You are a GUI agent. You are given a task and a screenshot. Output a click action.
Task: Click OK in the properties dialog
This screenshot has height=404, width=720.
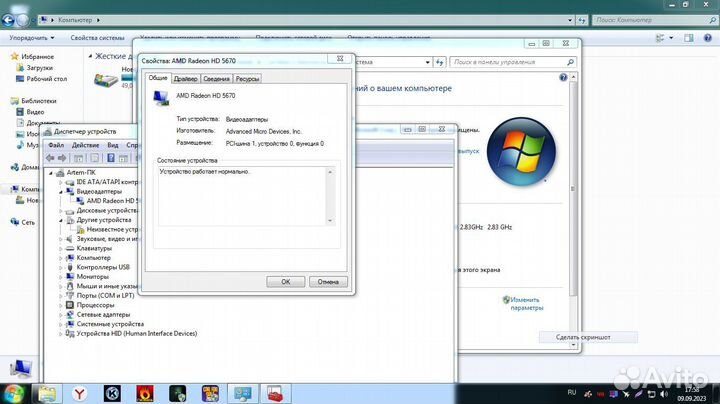pyautogui.click(x=286, y=281)
